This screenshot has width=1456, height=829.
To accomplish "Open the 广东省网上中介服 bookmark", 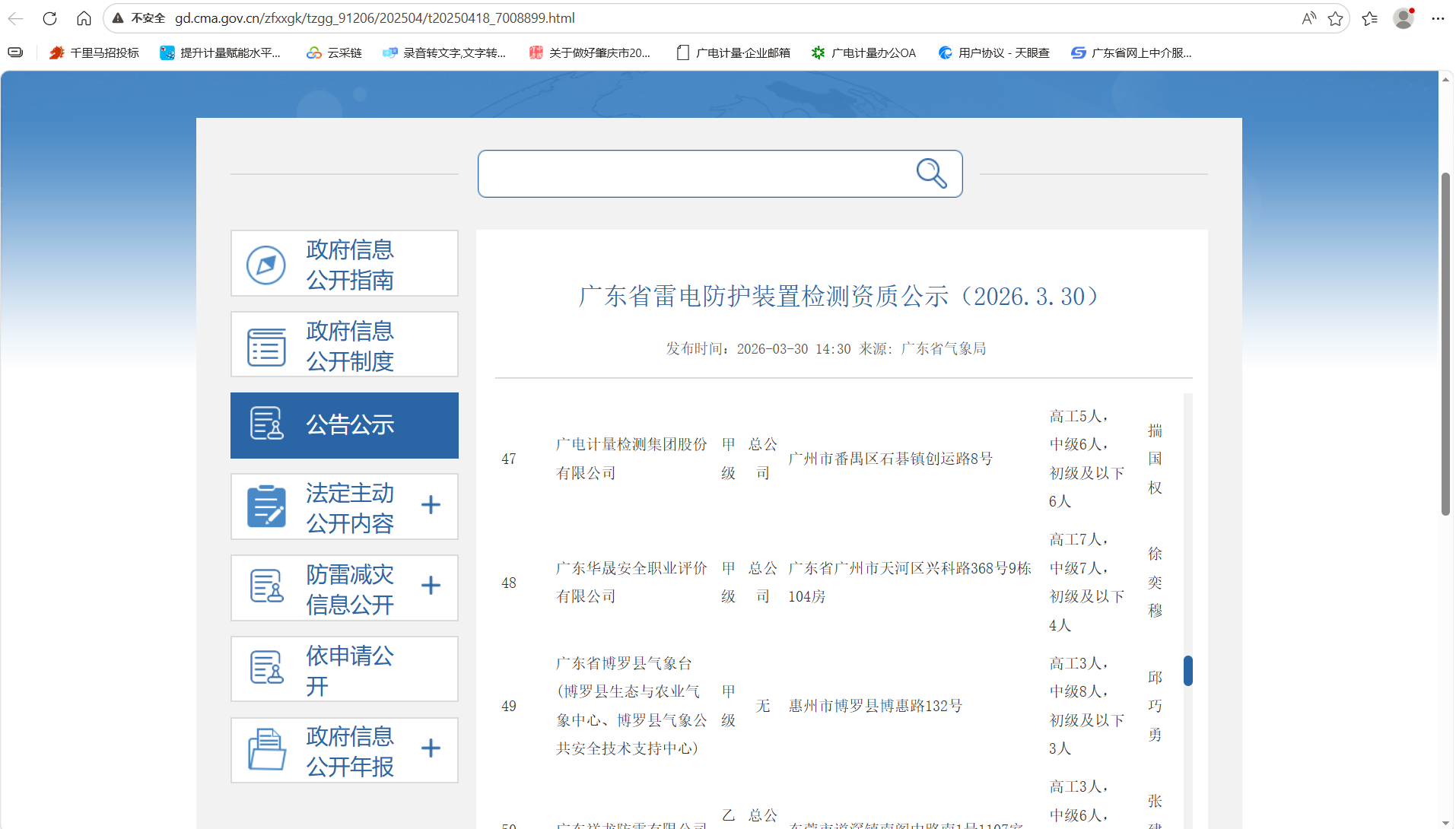I will (1131, 52).
